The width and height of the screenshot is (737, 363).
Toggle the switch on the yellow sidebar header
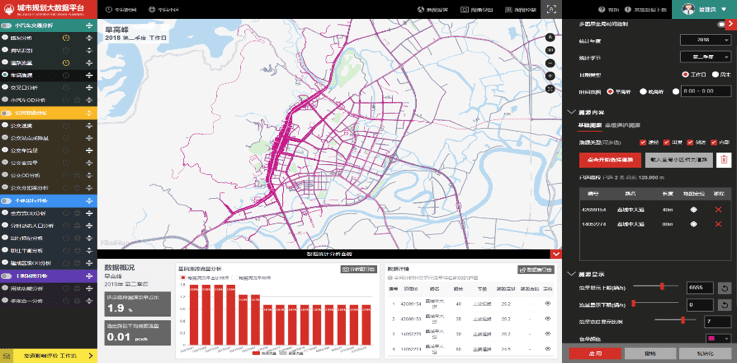coord(7,113)
